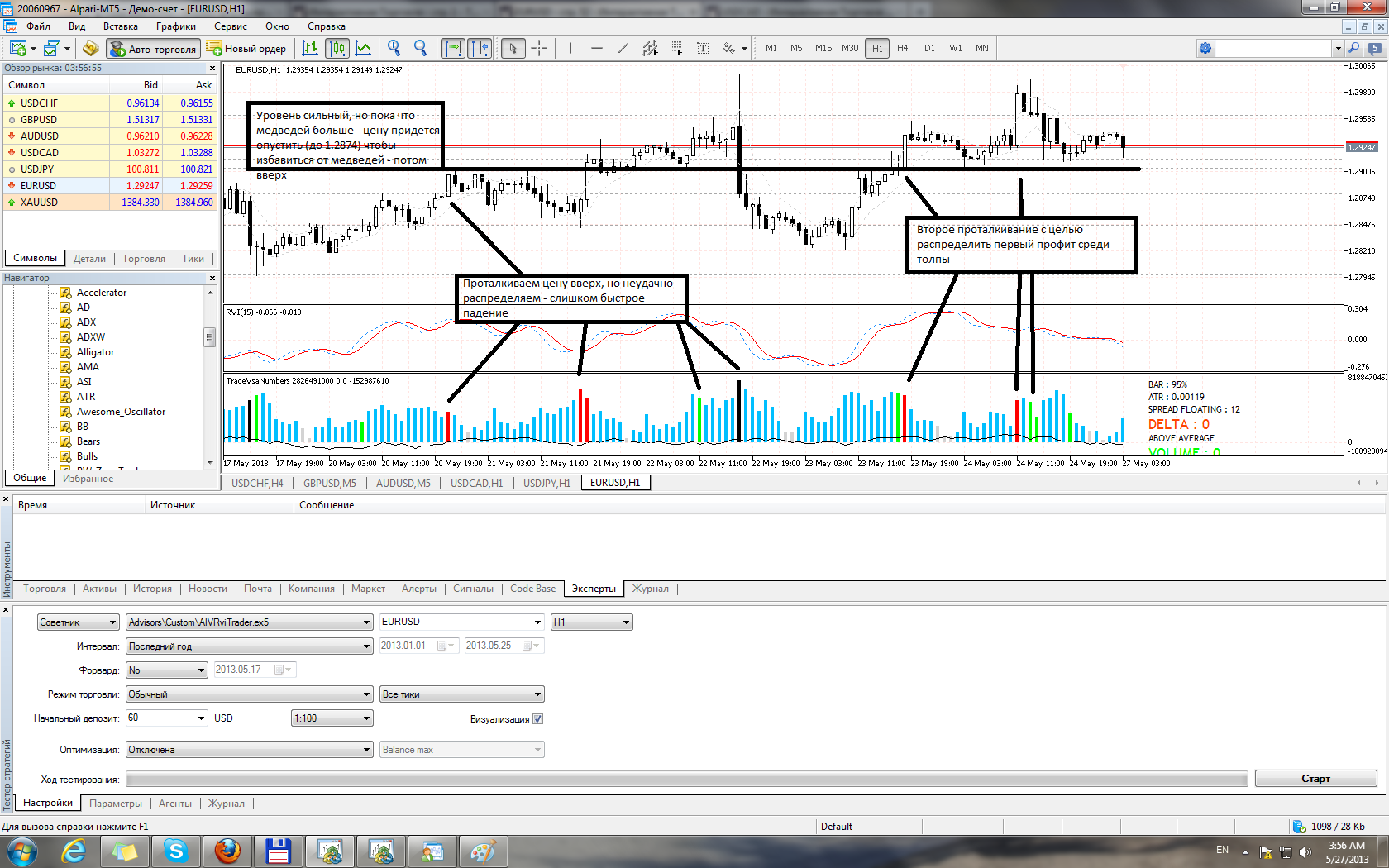Toggle chart auto-scroll to latest bar
This screenshot has height=868, width=1389.
(453, 48)
